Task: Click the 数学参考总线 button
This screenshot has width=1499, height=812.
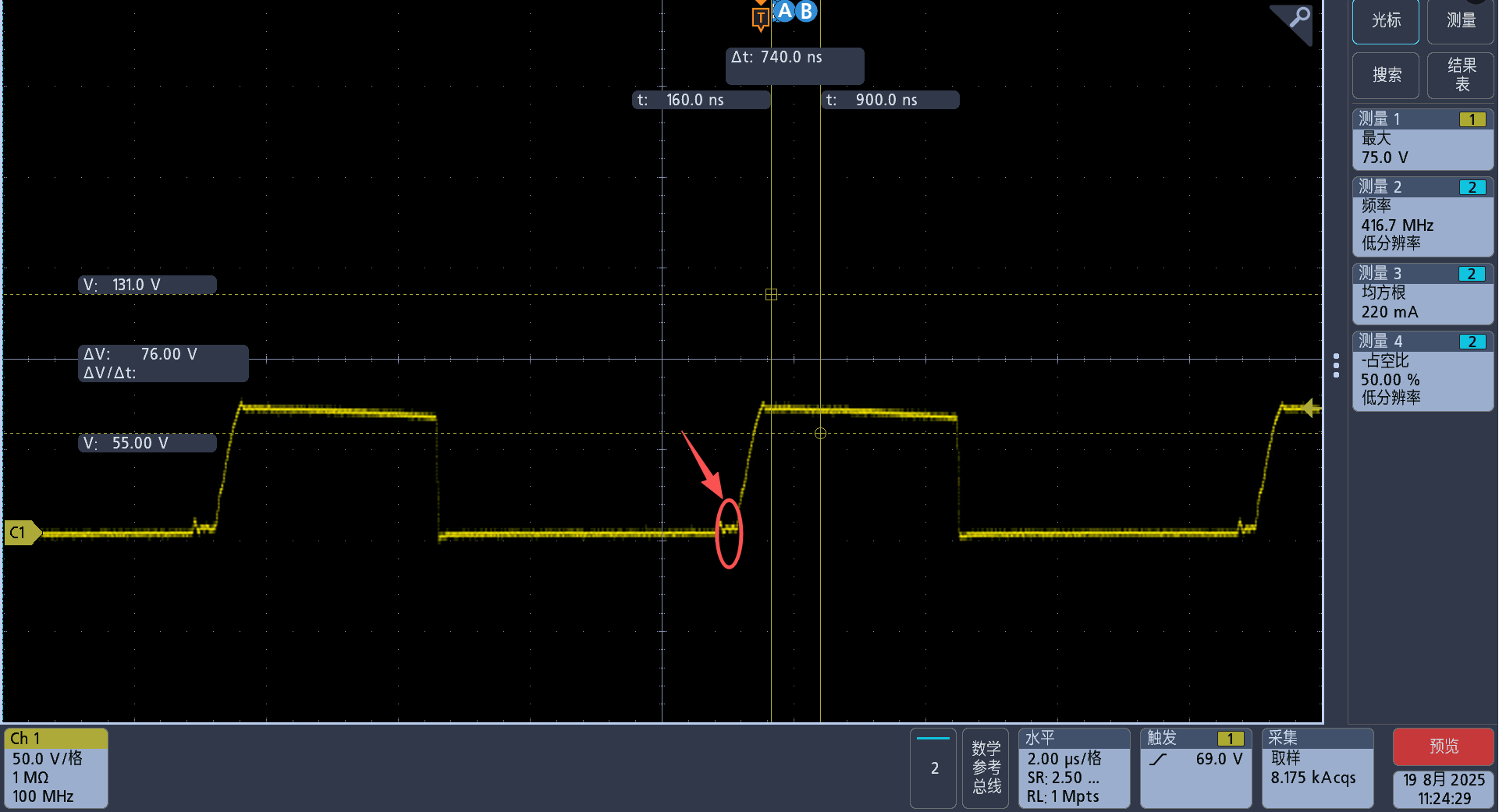Action: pyautogui.click(x=986, y=768)
